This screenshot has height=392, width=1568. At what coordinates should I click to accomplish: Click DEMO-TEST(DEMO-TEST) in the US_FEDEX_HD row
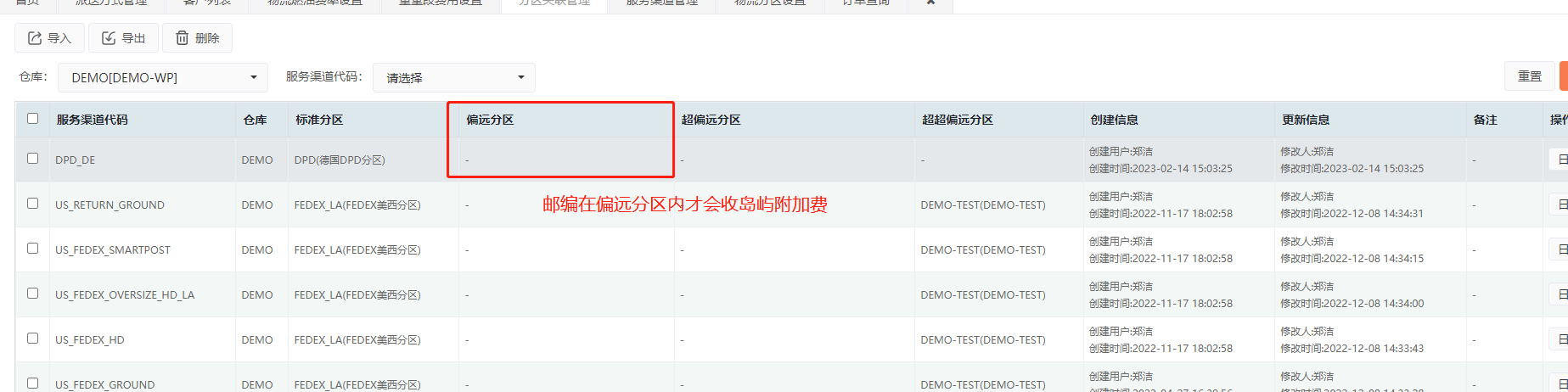pos(983,339)
